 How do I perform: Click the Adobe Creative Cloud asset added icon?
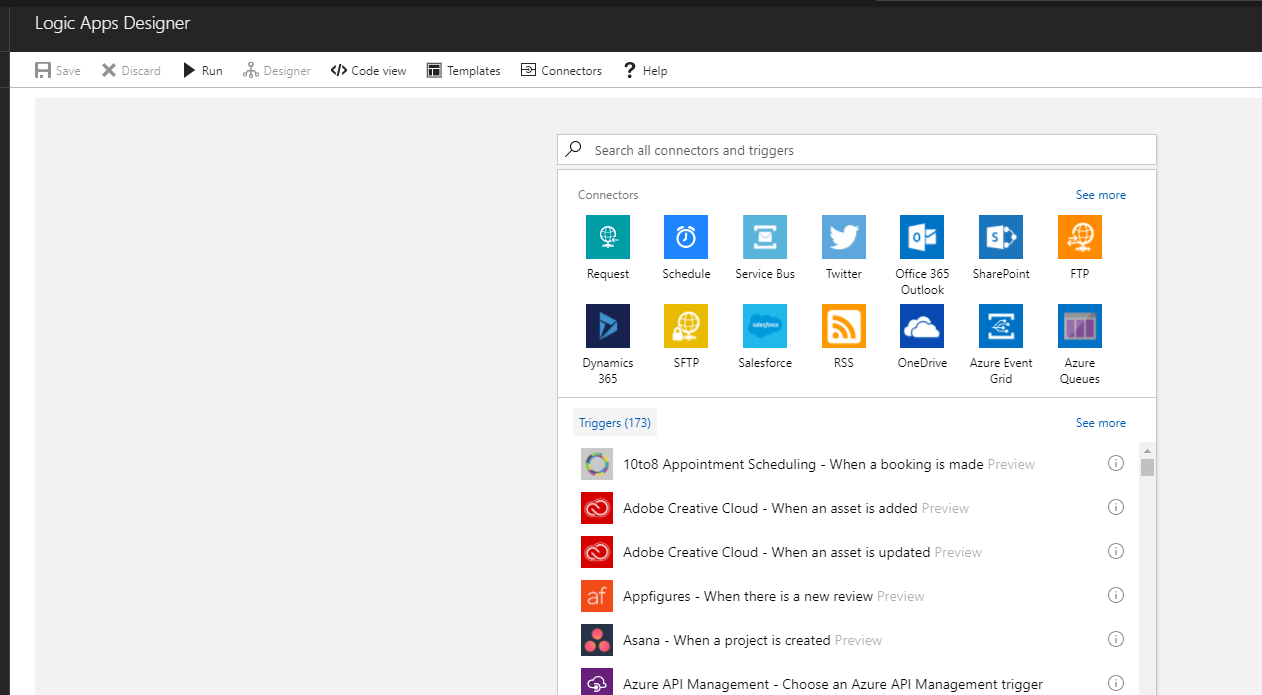tap(597, 508)
